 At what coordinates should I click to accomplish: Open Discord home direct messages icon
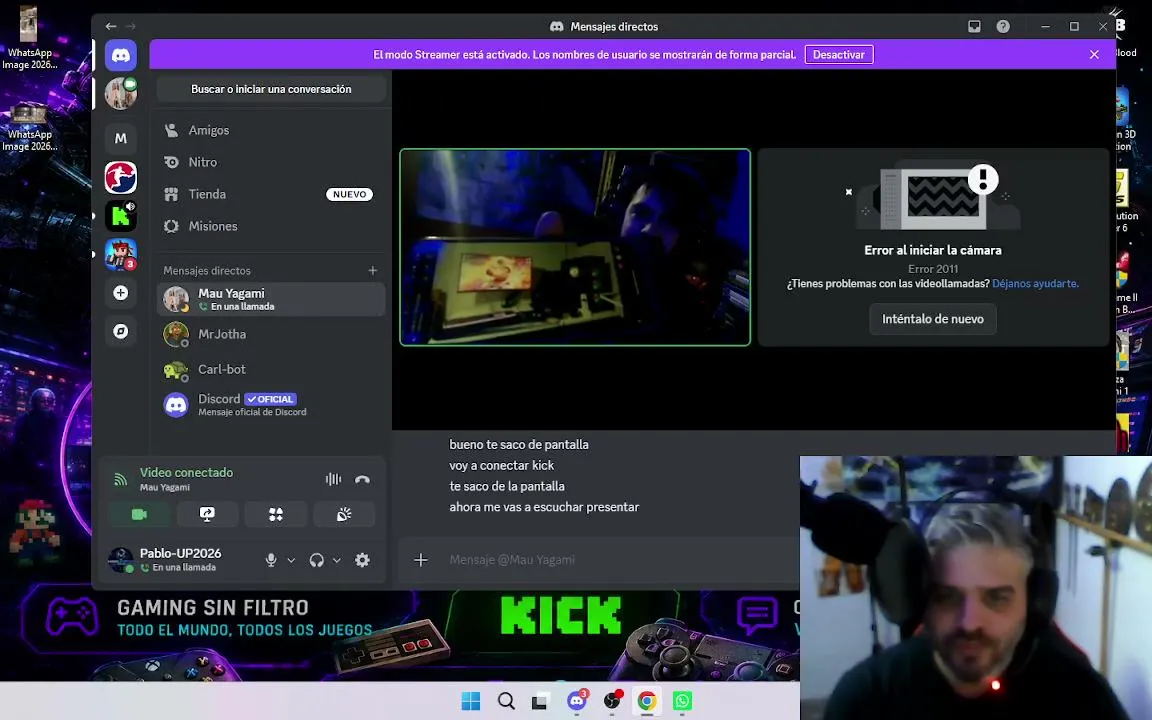(x=120, y=56)
